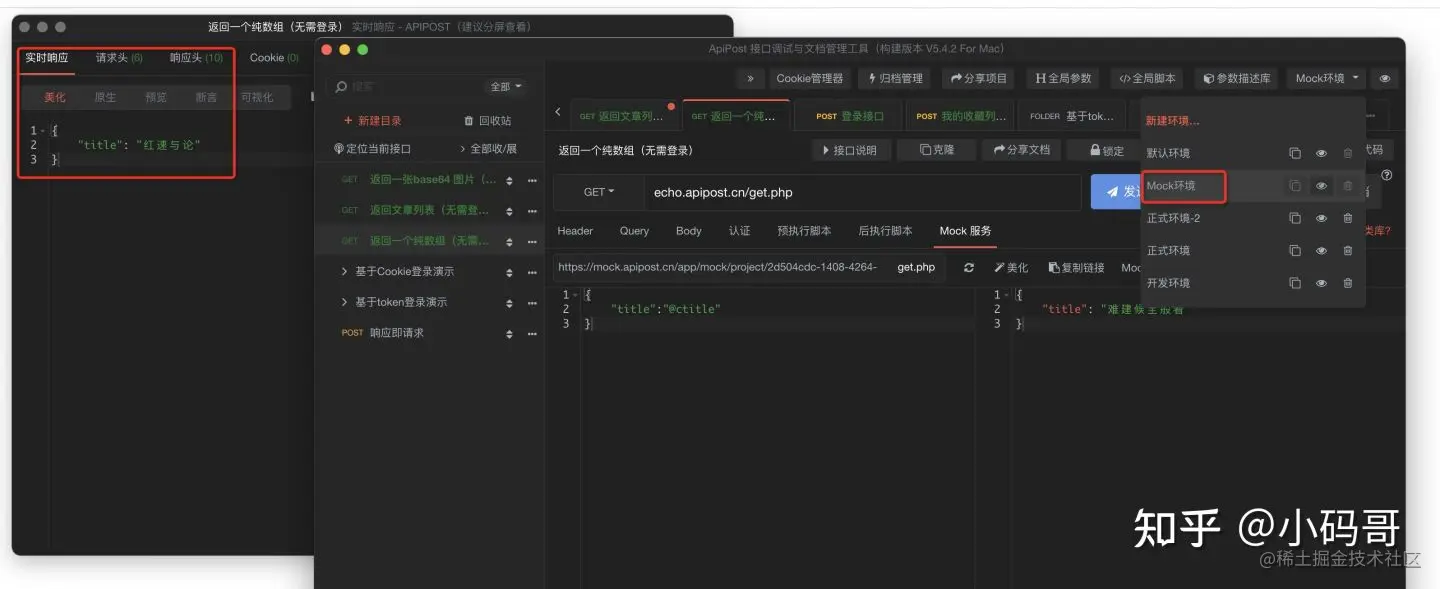1440x589 pixels.
Task: Toggle the eye icon for 开发环境
Action: [1321, 283]
